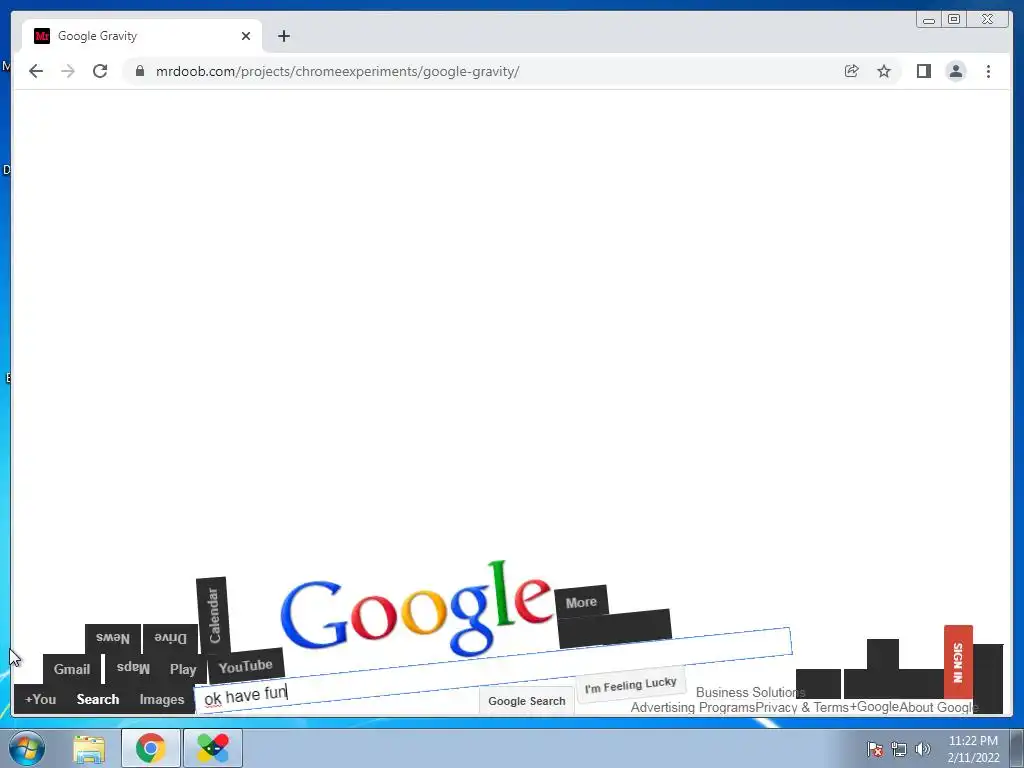Click the search box containing 'ok have fun'
1024x768 pixels.
pyautogui.click(x=493, y=671)
